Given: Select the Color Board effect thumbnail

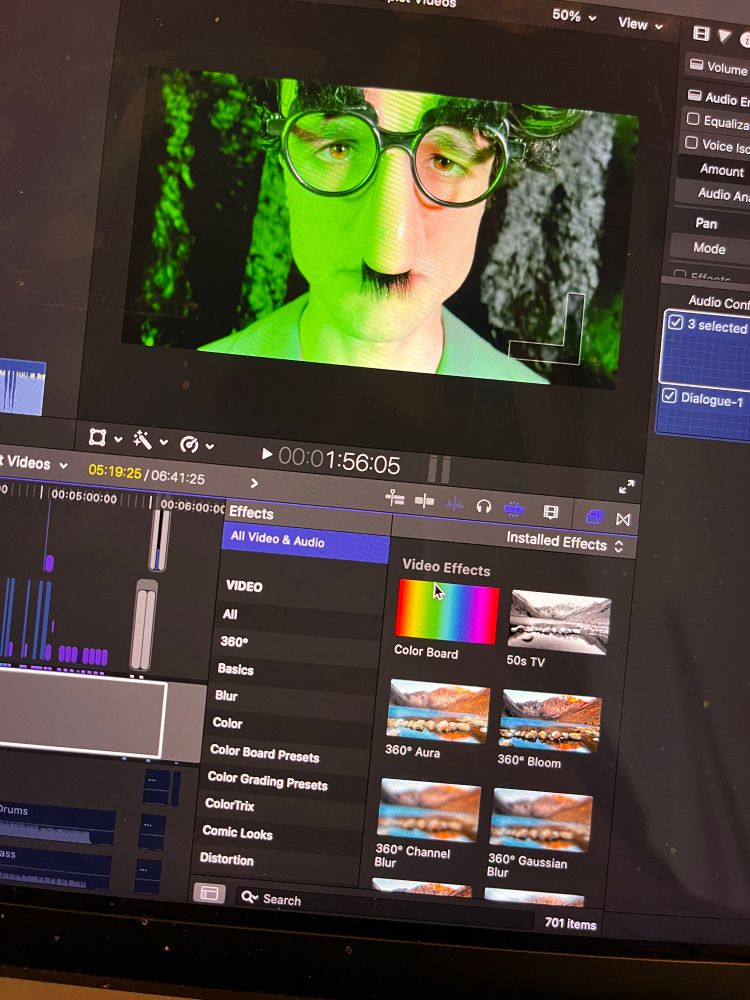Looking at the screenshot, I should pos(447,611).
